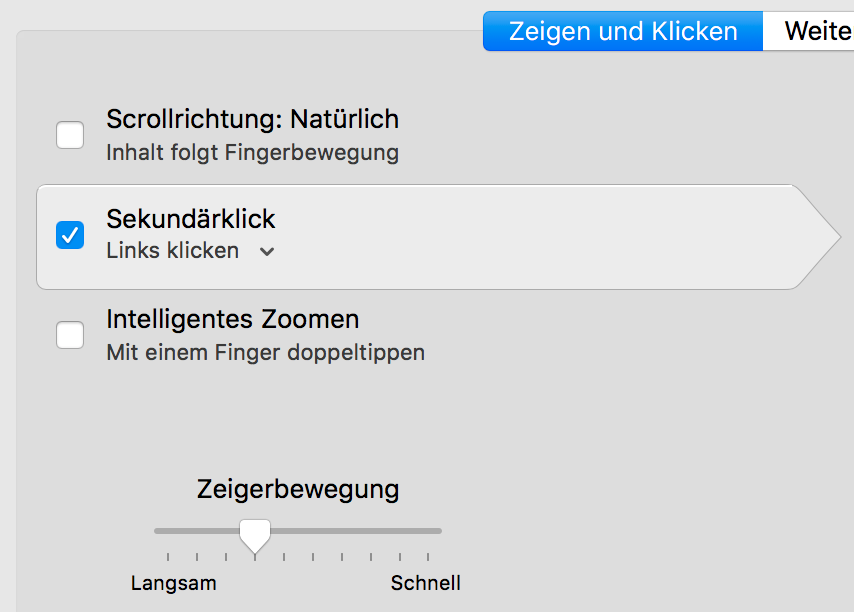Set pointer speed to slowest slider end
The width and height of the screenshot is (854, 612).
point(157,531)
